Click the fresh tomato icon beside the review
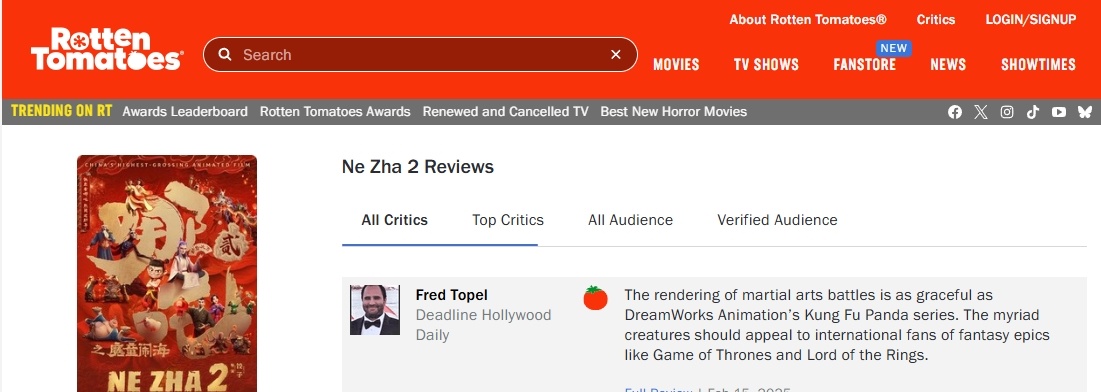The width and height of the screenshot is (1101, 392). click(x=595, y=298)
